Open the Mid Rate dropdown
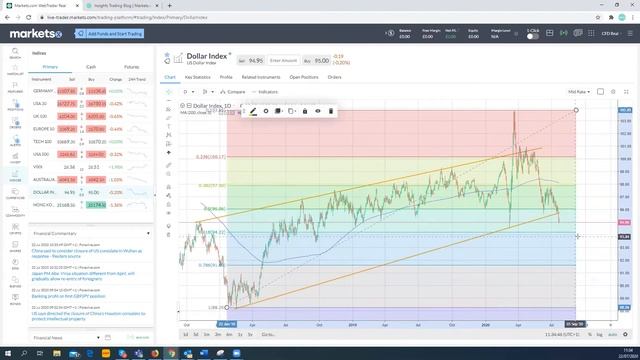Viewport: 640px width, 360px height. pos(579,92)
